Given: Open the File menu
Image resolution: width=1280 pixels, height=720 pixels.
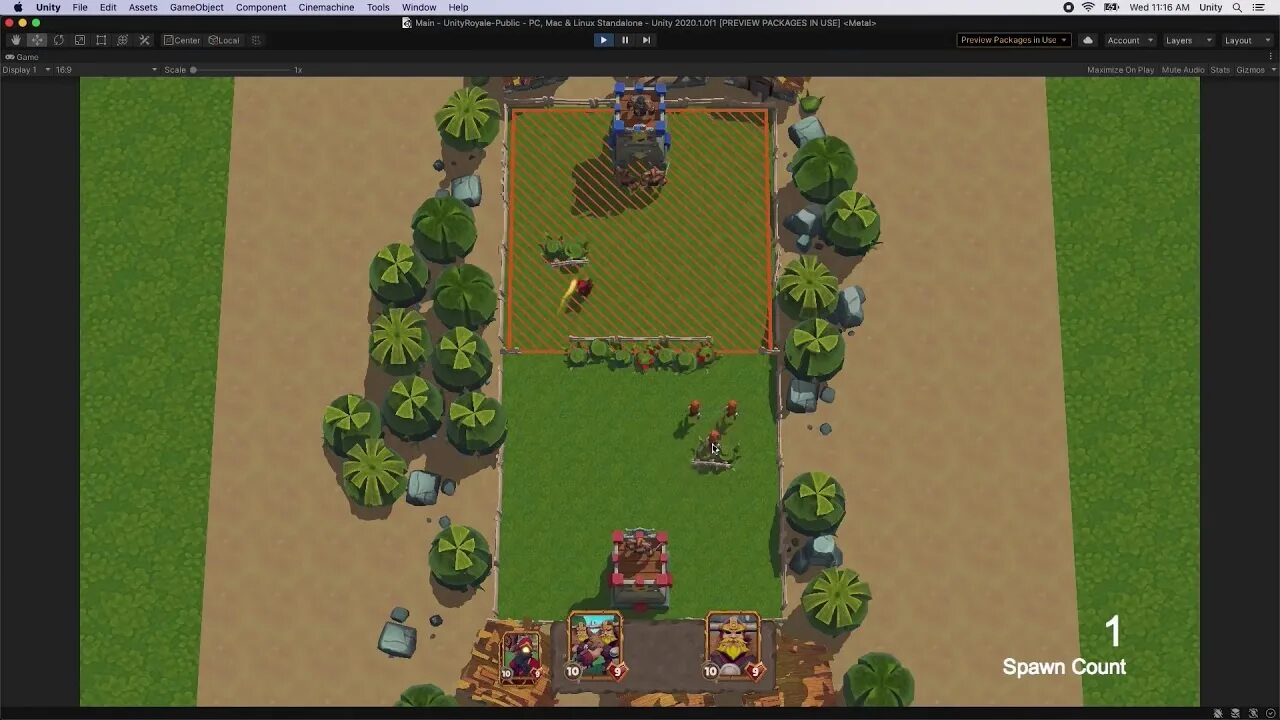Looking at the screenshot, I should point(80,7).
